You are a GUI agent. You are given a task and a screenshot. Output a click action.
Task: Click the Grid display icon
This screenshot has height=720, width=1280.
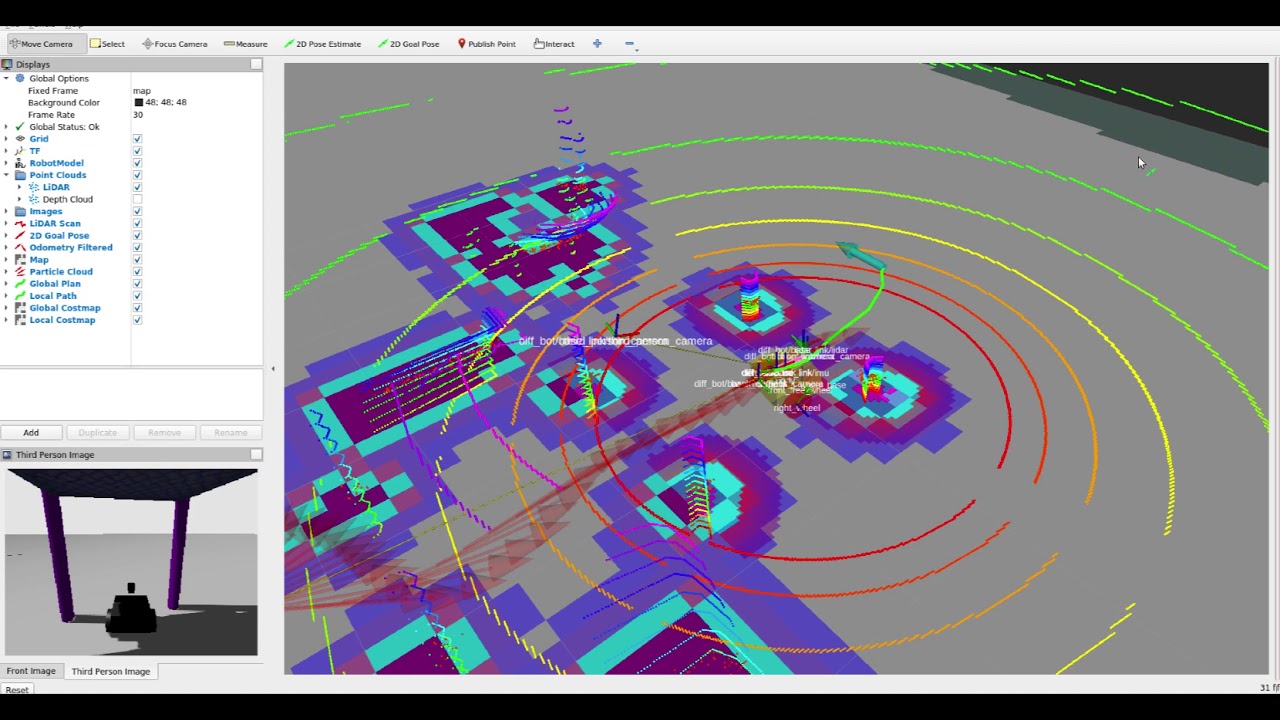20,139
